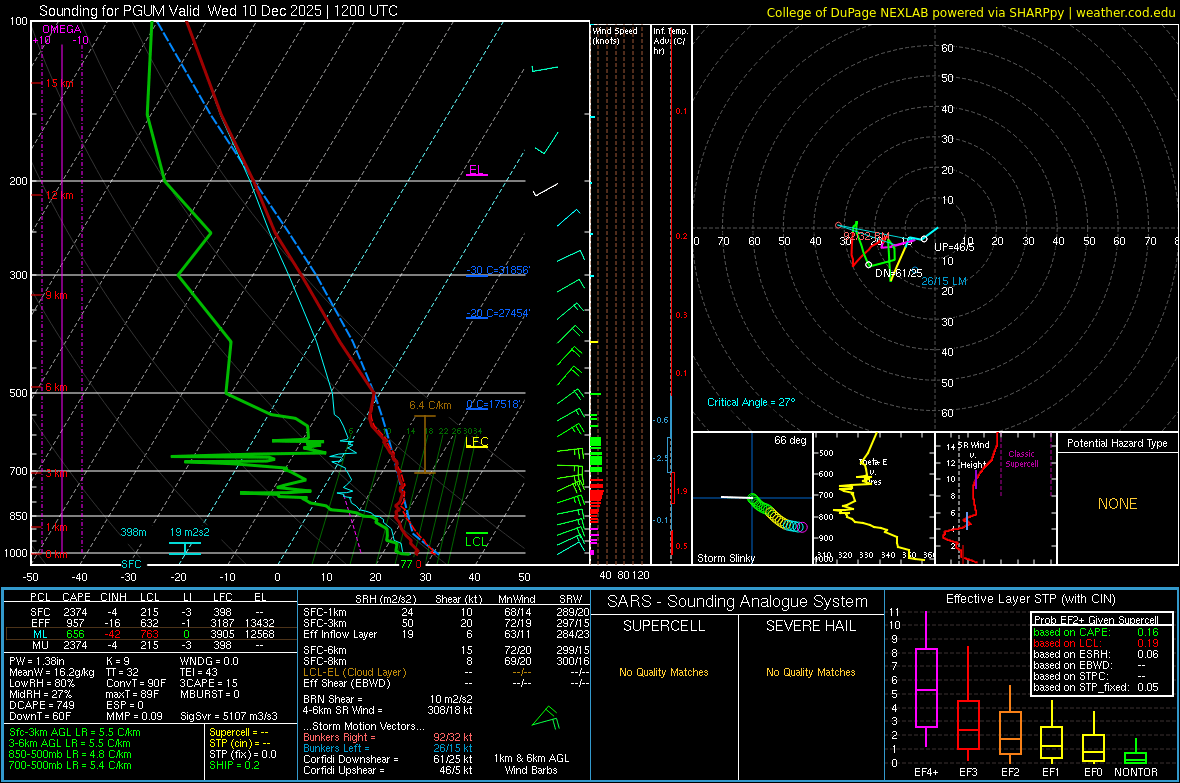Image resolution: width=1180 pixels, height=783 pixels.
Task: Click the 'WNDG = 0.0' value
Action: pyautogui.click(x=208, y=661)
